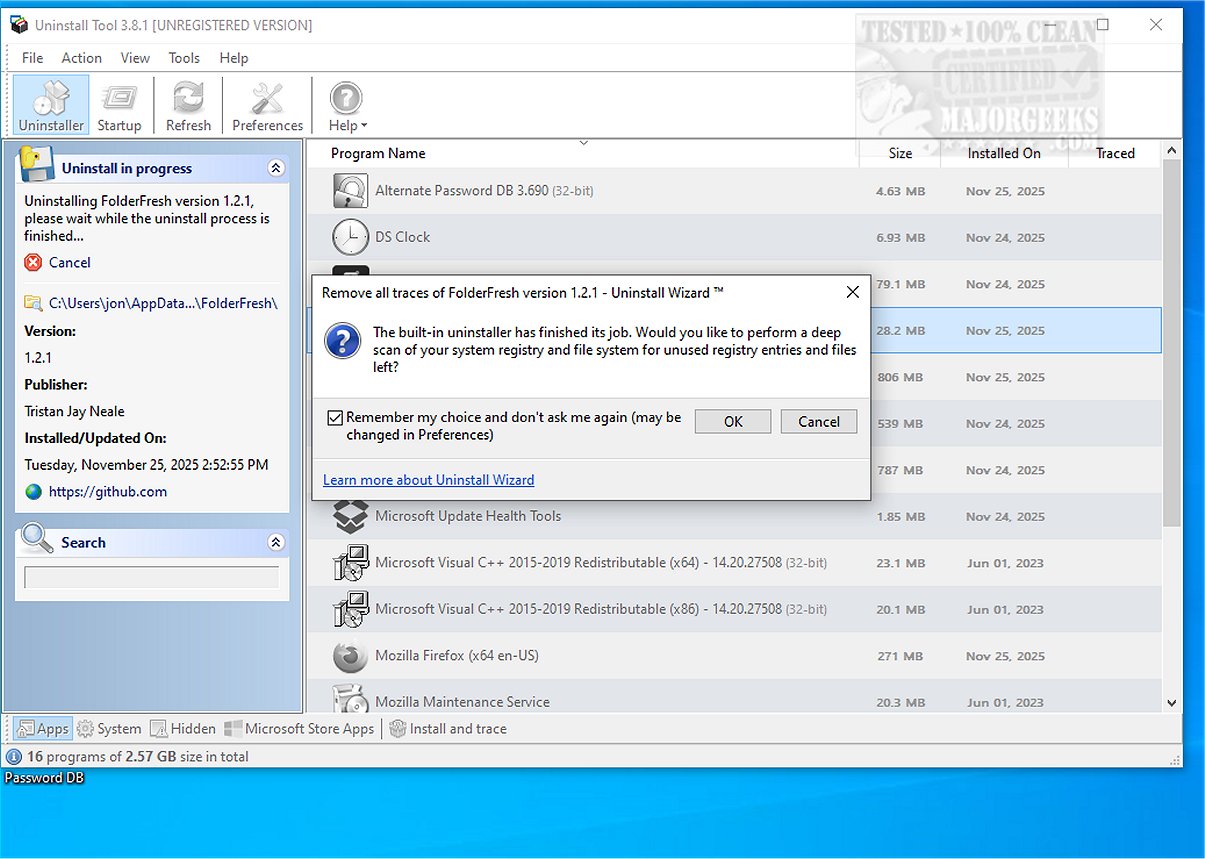The width and height of the screenshot is (1205, 859).
Task: Open the File menu
Action: pyautogui.click(x=32, y=58)
